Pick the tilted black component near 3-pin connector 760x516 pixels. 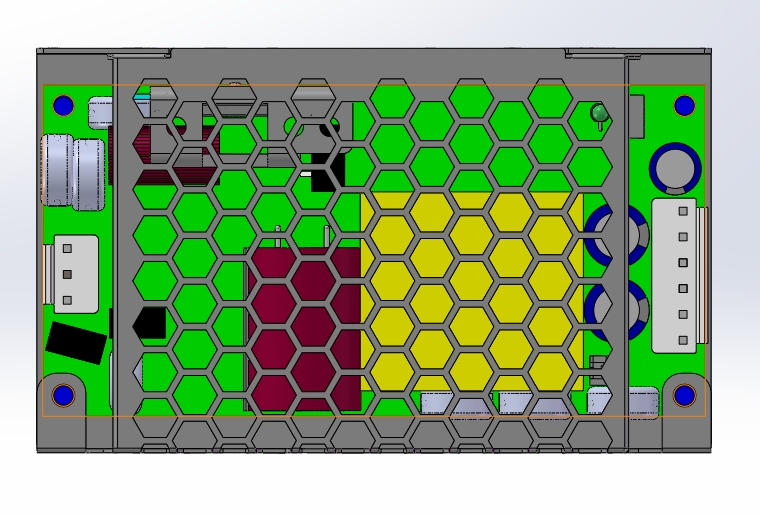click(76, 343)
